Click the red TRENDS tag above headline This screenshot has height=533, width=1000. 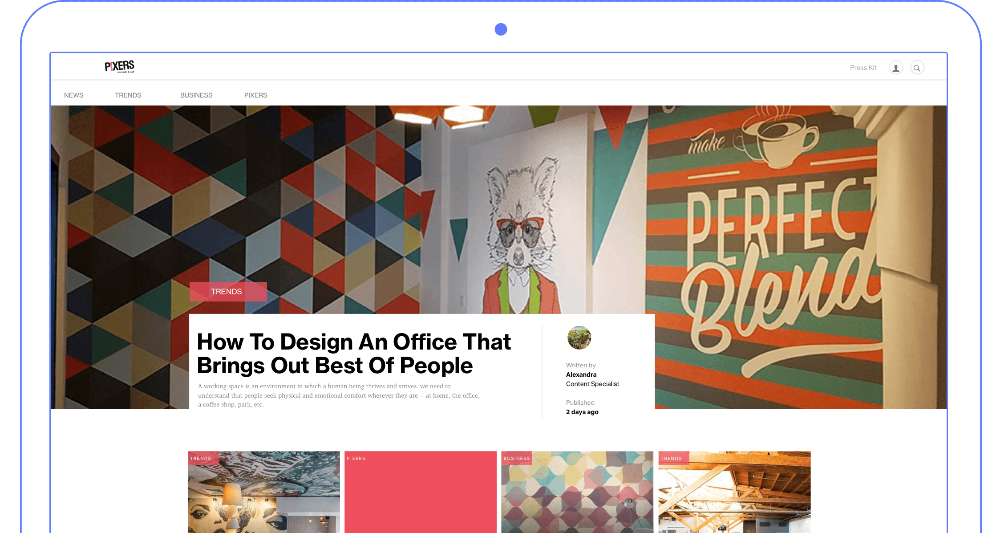pos(228,291)
